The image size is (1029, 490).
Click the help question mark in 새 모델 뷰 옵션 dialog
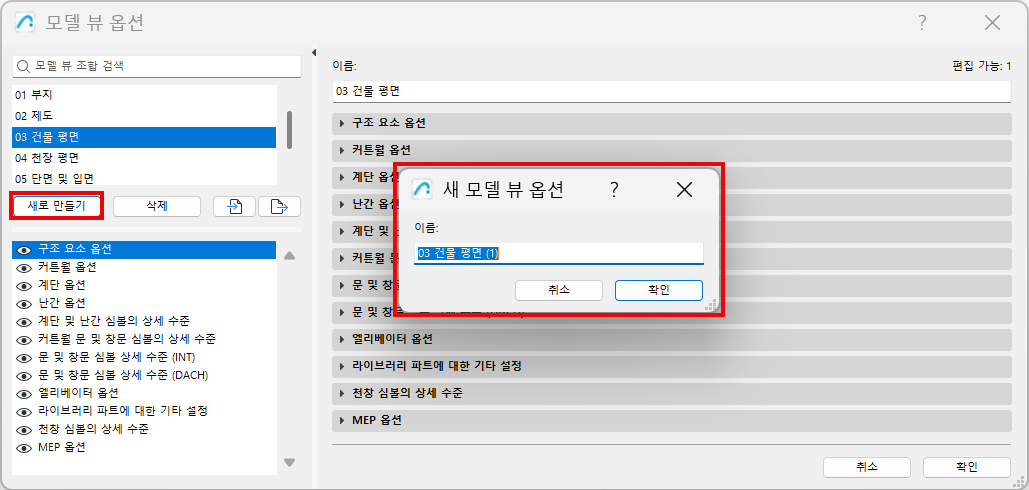[614, 190]
